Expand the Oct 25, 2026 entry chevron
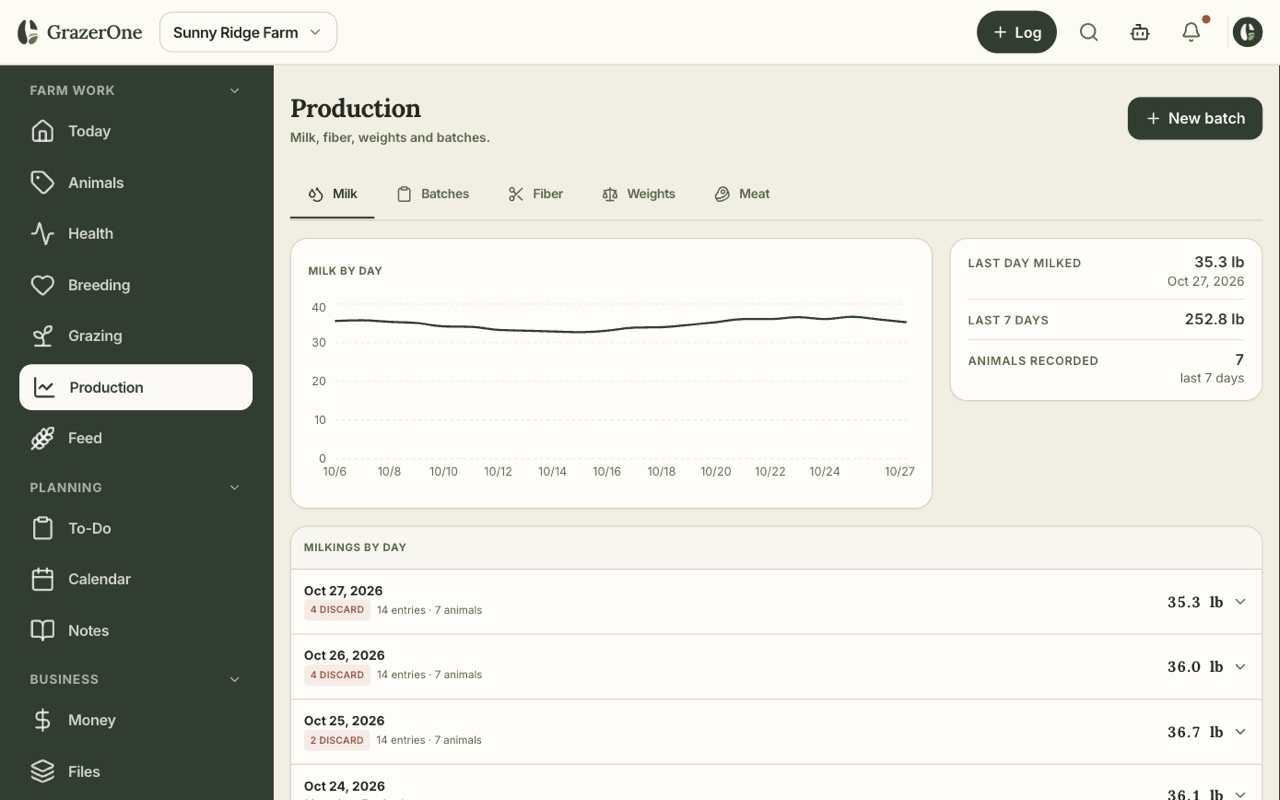This screenshot has height=800, width=1280. [1240, 732]
